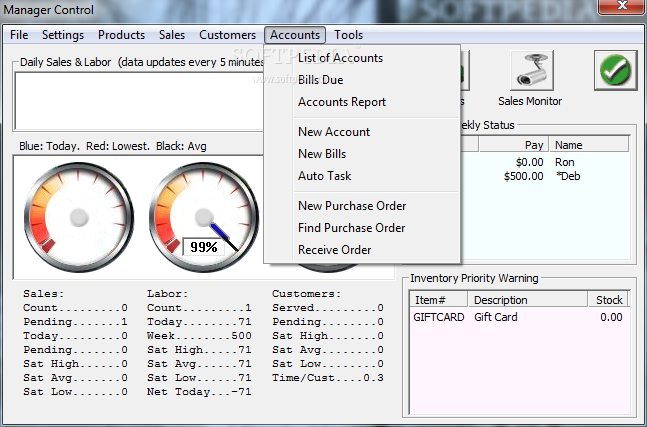Click the green checkmark button
The width and height of the screenshot is (647, 427).
pos(615,71)
